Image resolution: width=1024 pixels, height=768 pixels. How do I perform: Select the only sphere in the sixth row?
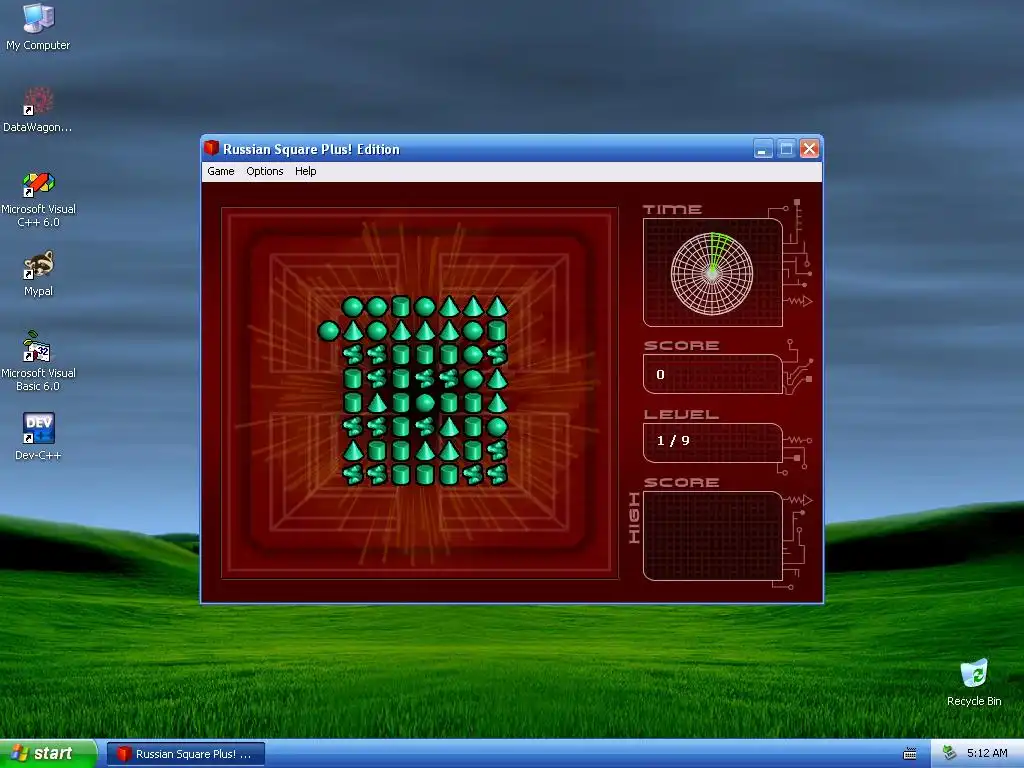tap(497, 427)
